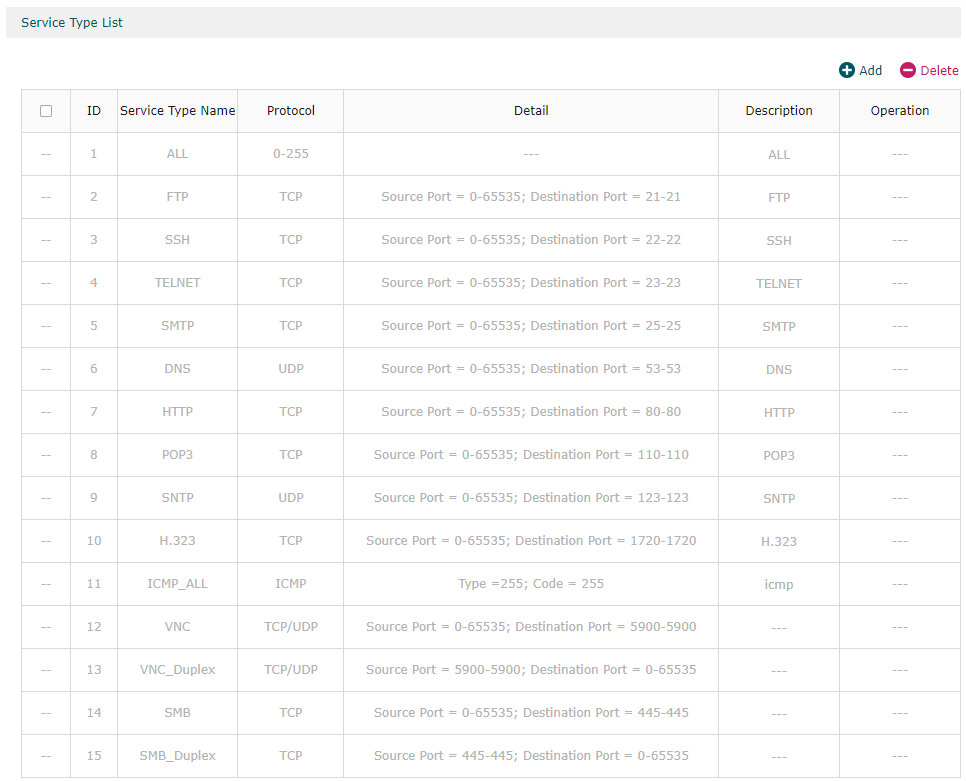Click the Add plus icon
The width and height of the screenshot is (966, 781).
pyautogui.click(x=847, y=70)
